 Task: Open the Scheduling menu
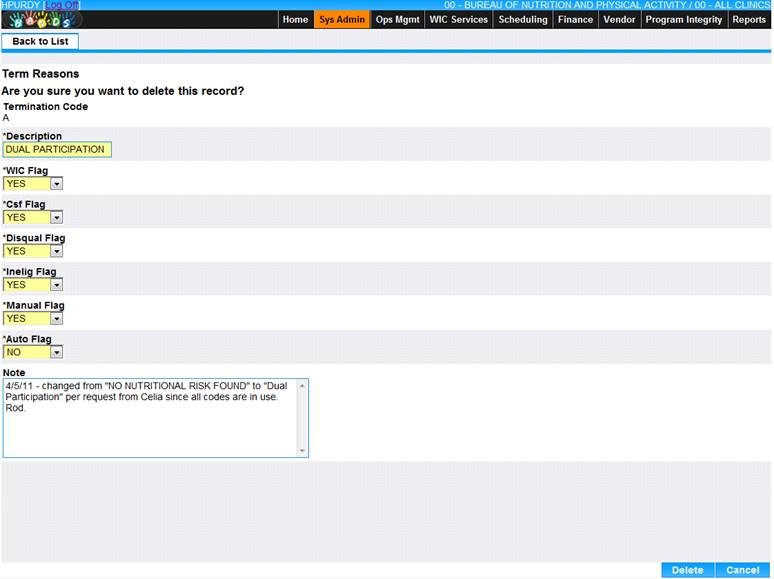(523, 20)
